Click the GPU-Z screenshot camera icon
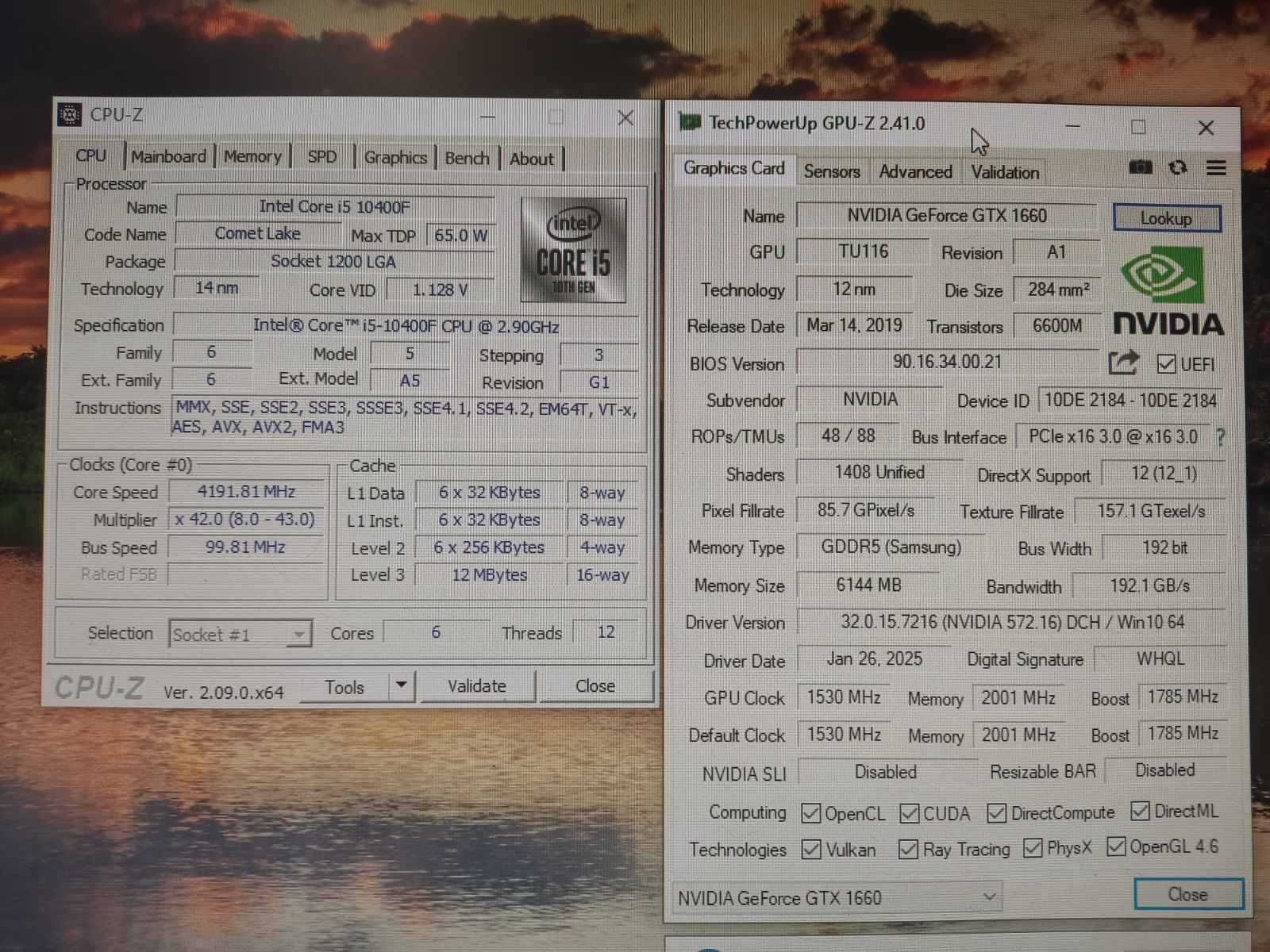Screen dimensions: 1270x952 pos(1141,167)
